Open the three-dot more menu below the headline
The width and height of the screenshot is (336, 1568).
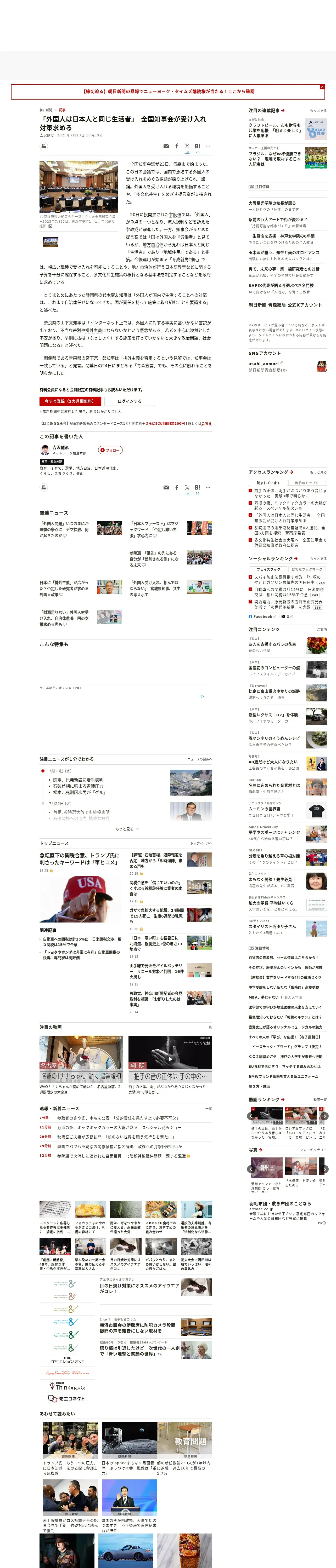[208, 146]
